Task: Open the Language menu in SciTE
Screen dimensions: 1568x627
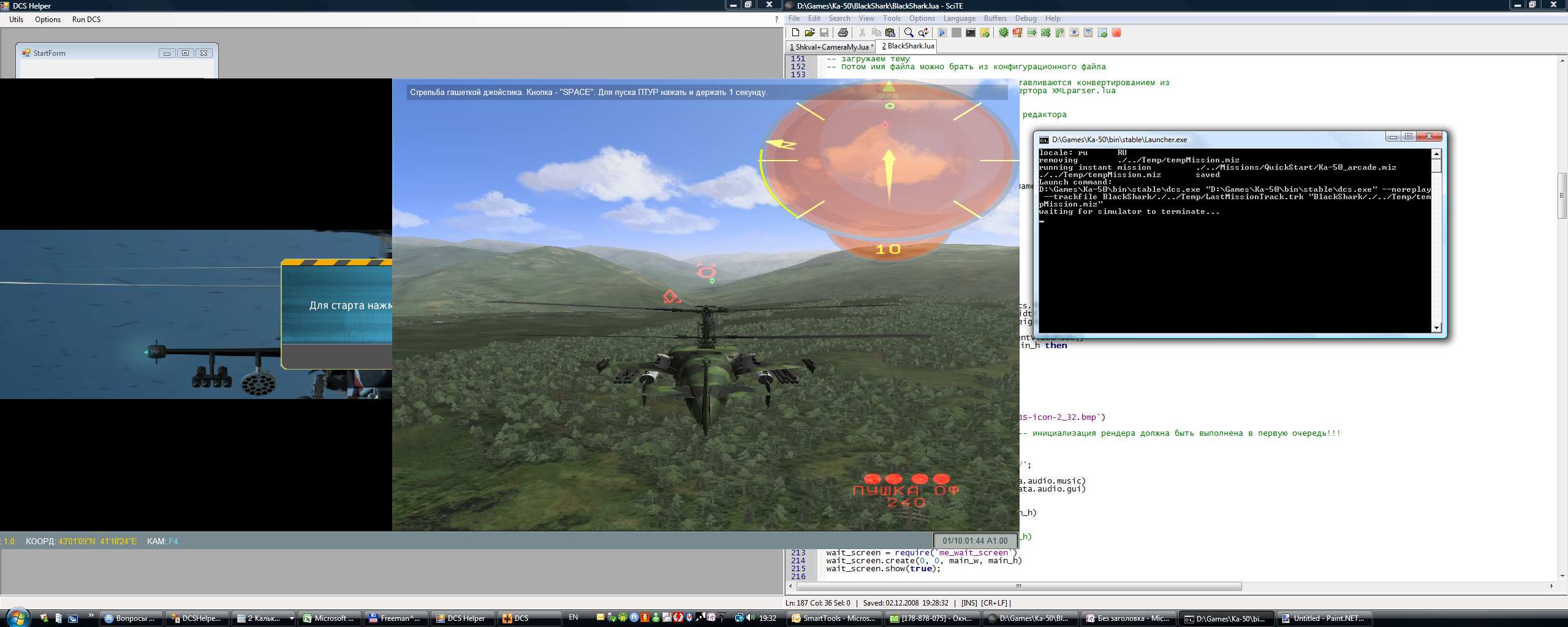Action: (960, 18)
